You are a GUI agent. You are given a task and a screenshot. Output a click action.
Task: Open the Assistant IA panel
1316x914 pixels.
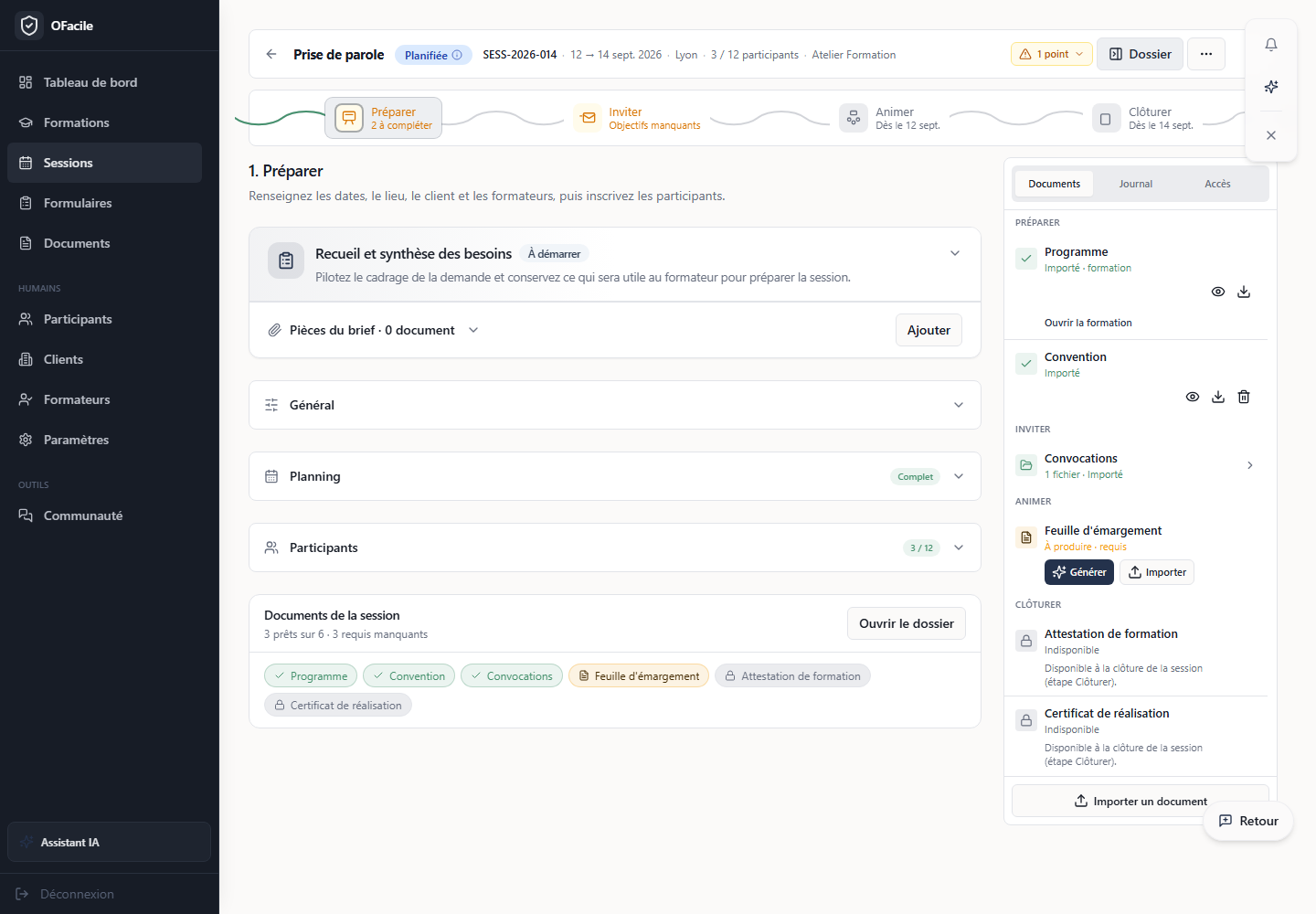pyautogui.click(x=109, y=842)
